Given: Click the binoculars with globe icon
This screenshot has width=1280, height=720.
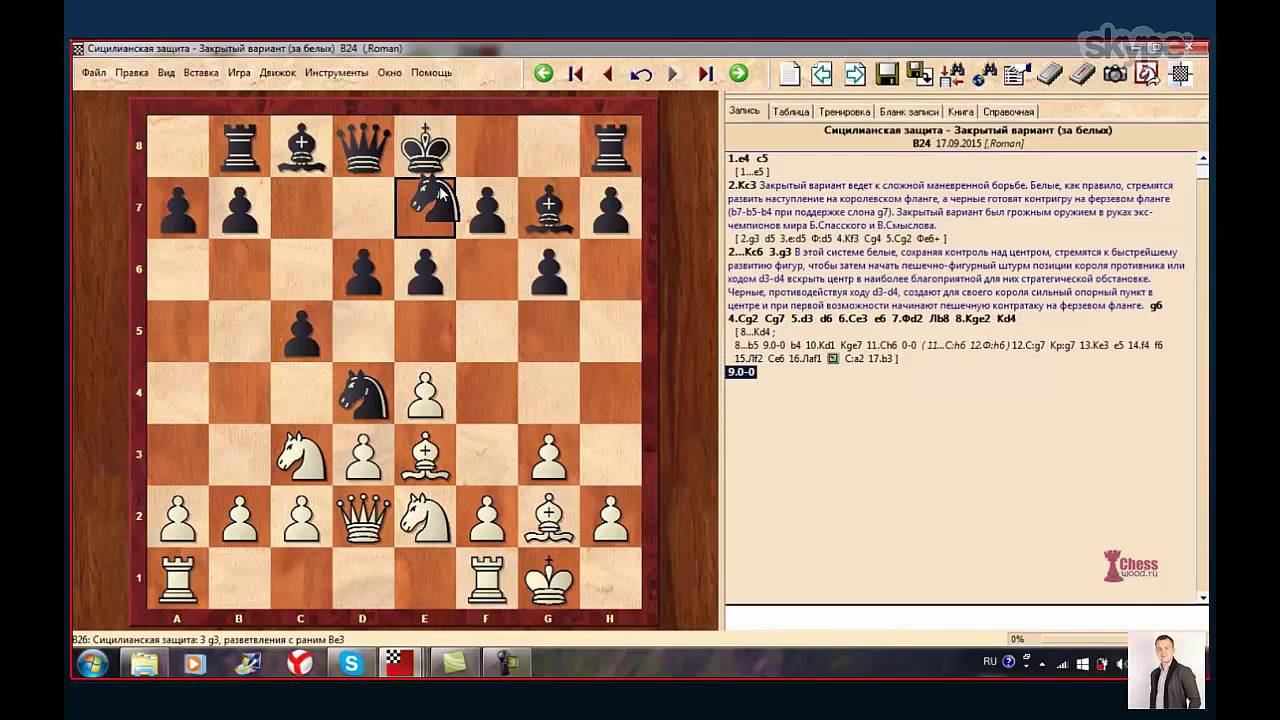Looking at the screenshot, I should [985, 73].
